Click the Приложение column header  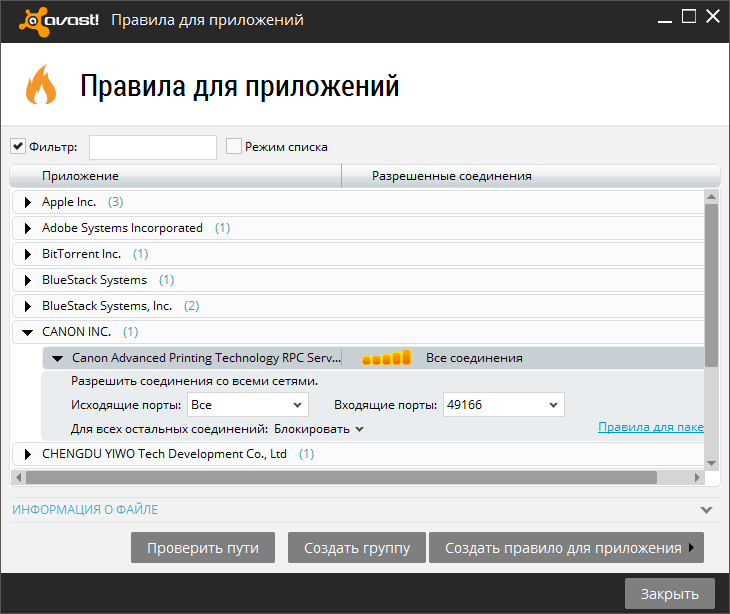[x=176, y=176]
